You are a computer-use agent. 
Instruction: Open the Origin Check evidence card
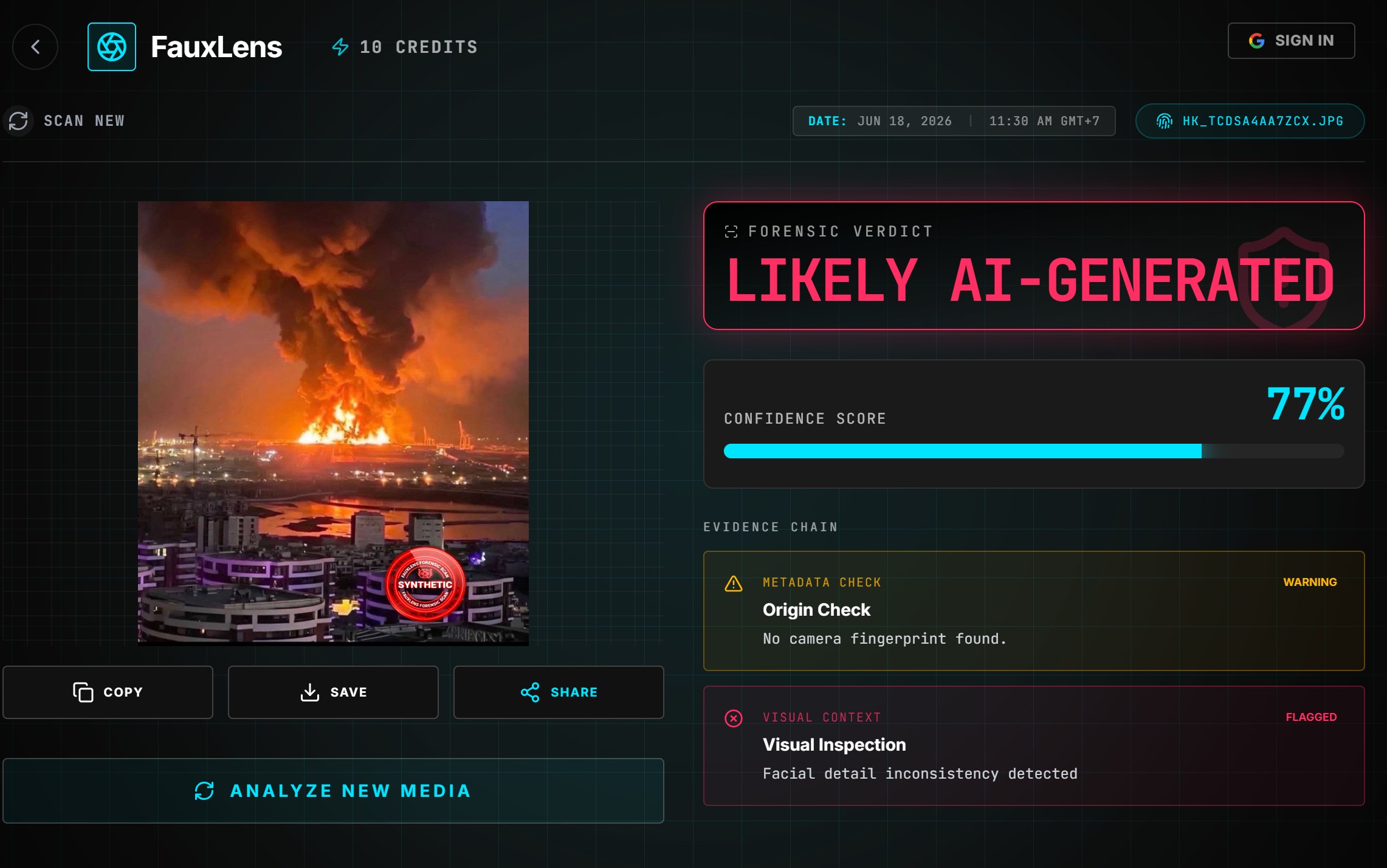point(1034,611)
